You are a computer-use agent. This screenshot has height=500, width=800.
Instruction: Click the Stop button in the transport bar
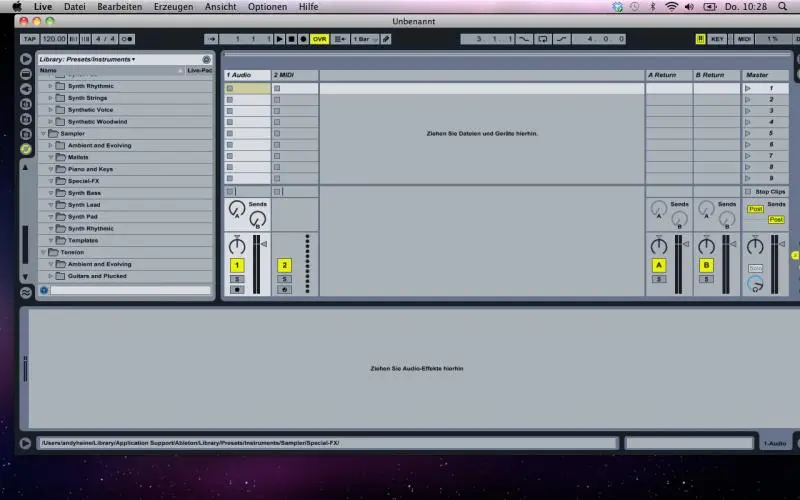(x=291, y=39)
